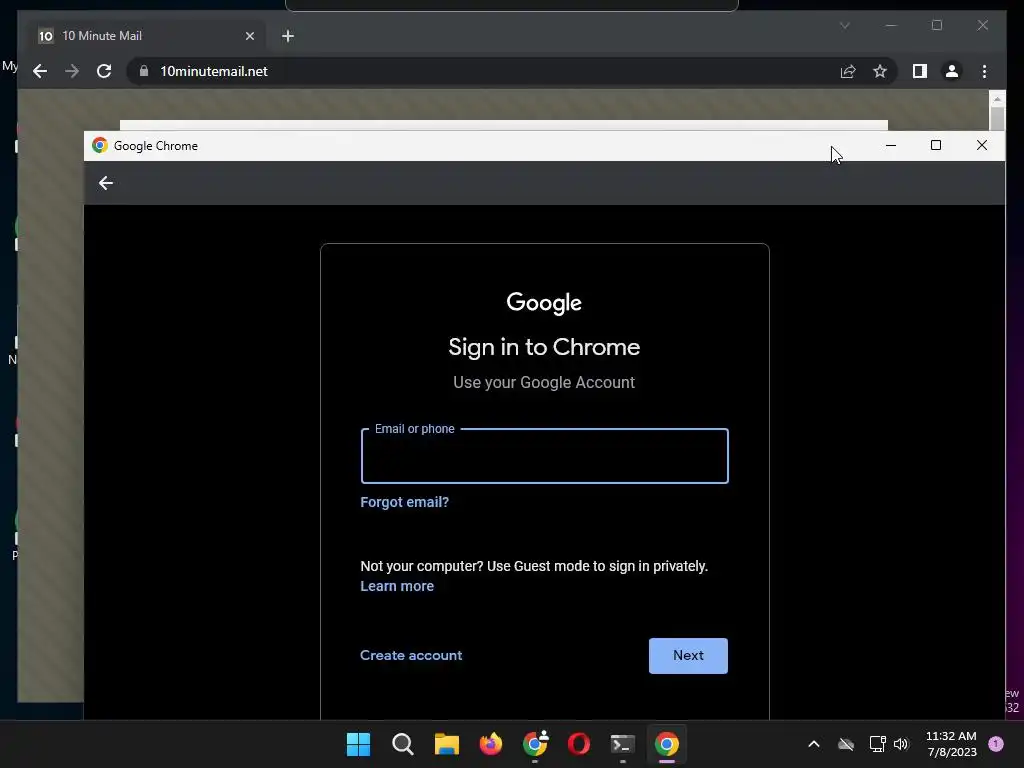Image resolution: width=1024 pixels, height=768 pixels.
Task: Open the terminal app in the taskbar
Action: coord(622,744)
